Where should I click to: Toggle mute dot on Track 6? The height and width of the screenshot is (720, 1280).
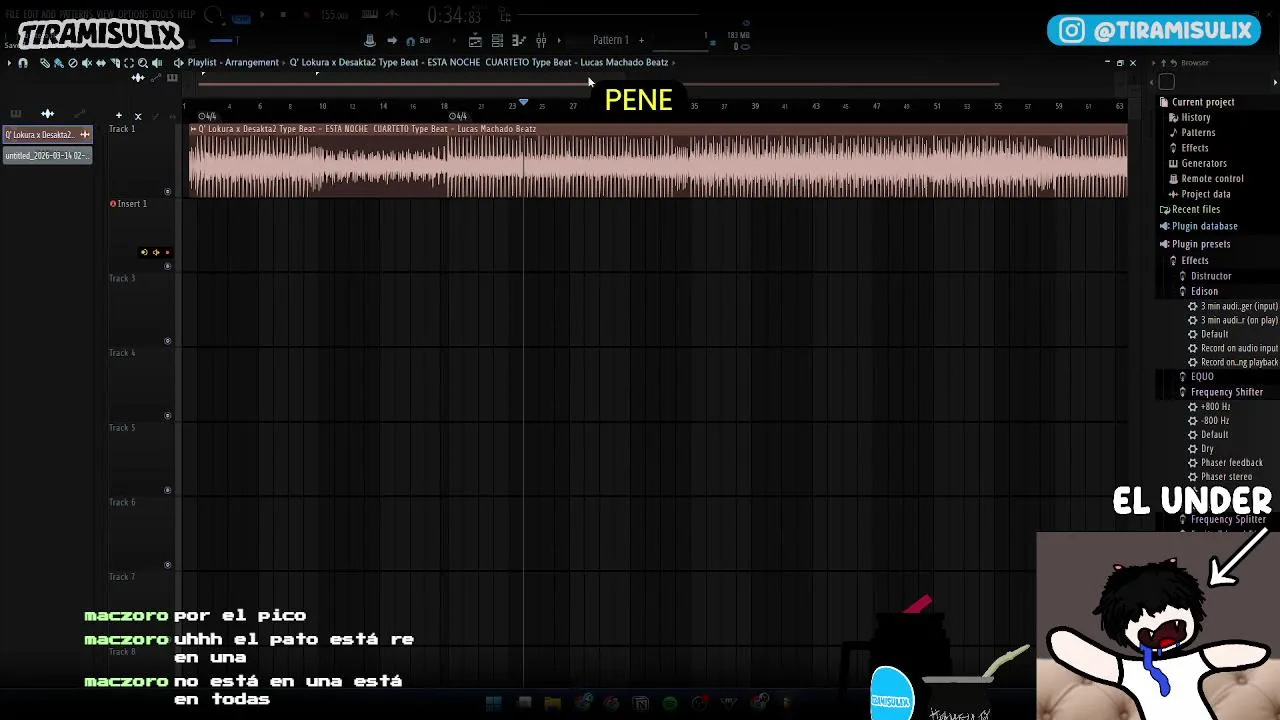(x=167, y=565)
